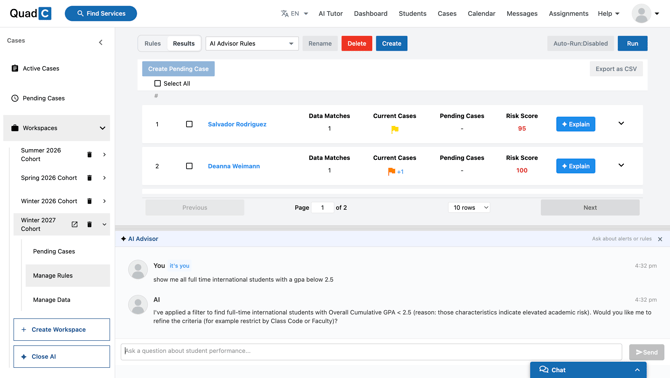Screen dimensions: 670x378
Task: Check the box for Deanna Weimann
Action: point(189,166)
